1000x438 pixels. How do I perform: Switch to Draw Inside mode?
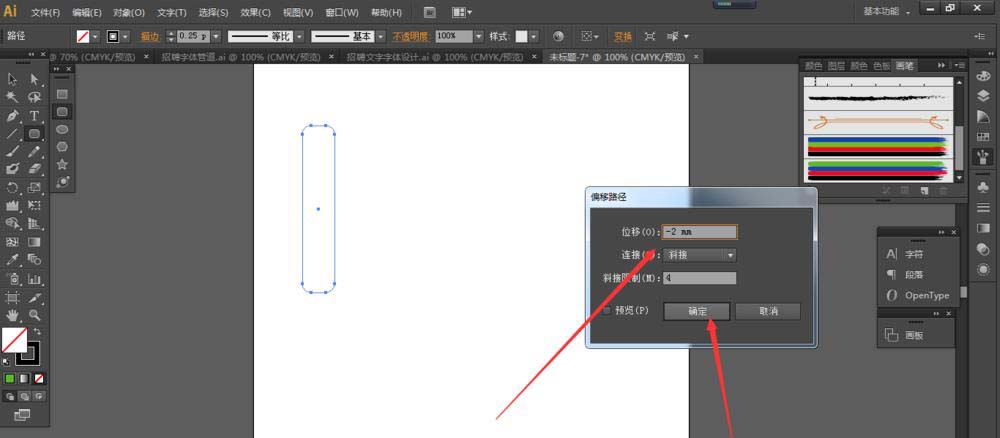(39, 396)
